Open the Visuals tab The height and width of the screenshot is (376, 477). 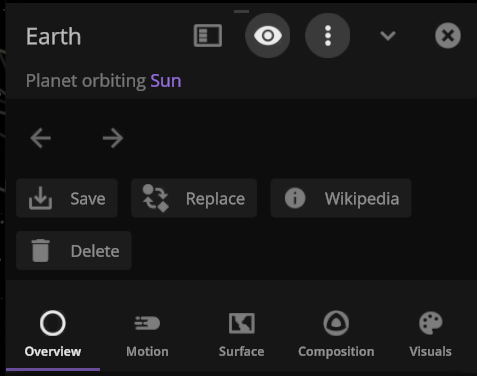(x=430, y=334)
